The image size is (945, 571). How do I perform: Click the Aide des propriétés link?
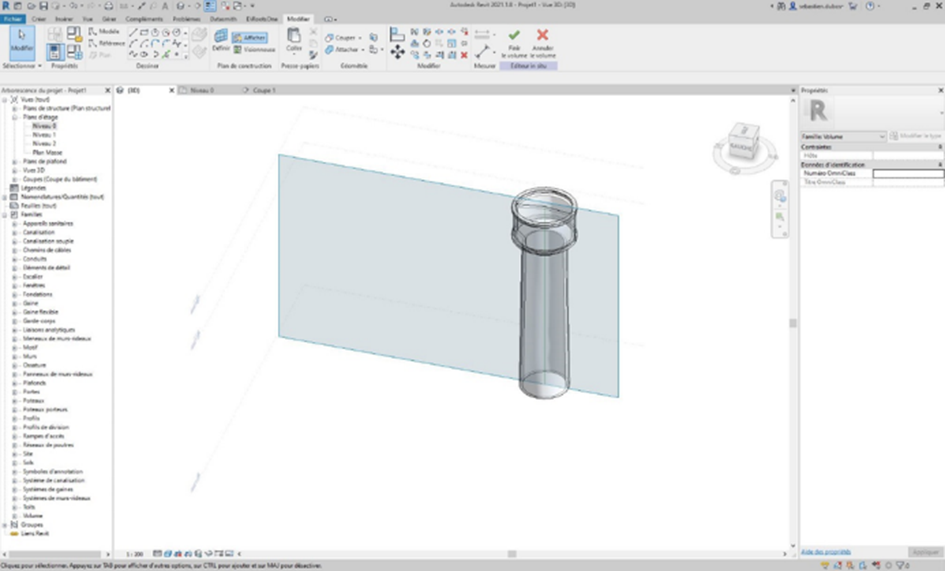point(824,552)
